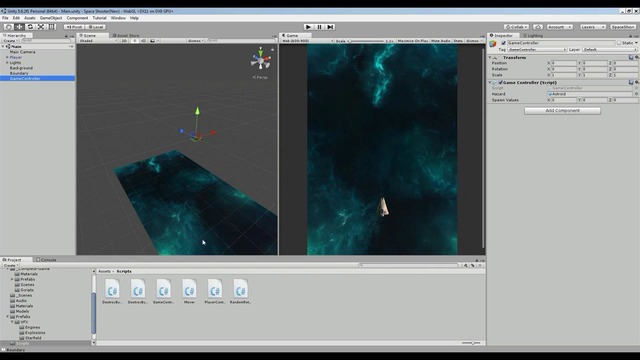640x360 pixels.
Task: Toggle the Project panel lock icon
Action: coord(476,260)
